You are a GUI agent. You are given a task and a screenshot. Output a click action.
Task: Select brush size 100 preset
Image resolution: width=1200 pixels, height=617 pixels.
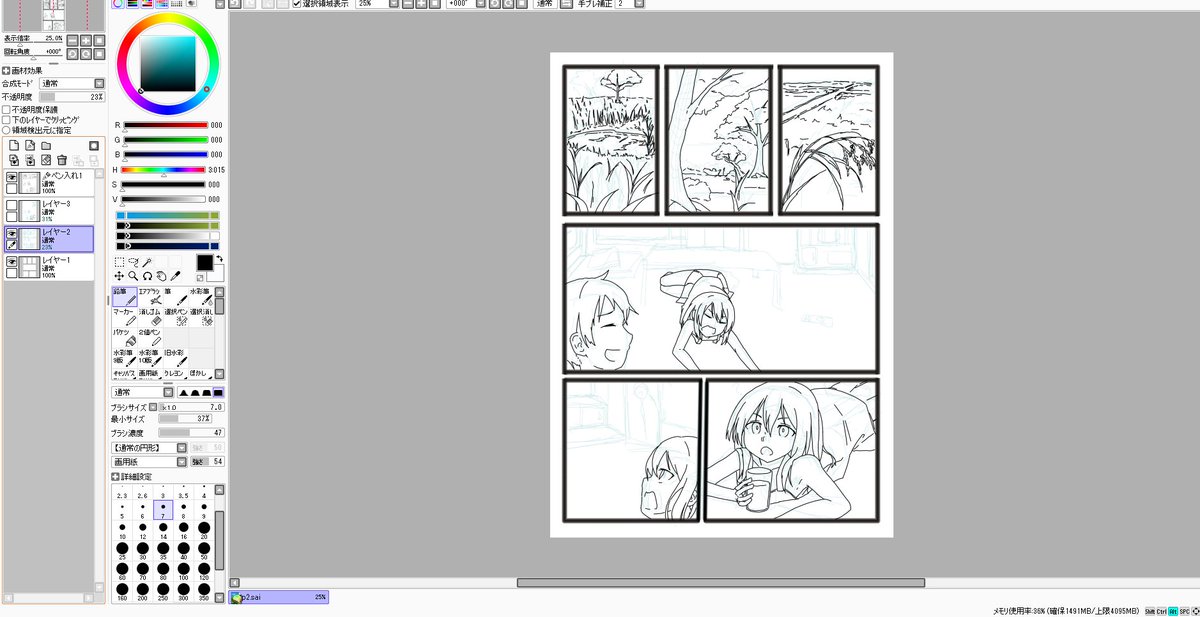coord(184,572)
